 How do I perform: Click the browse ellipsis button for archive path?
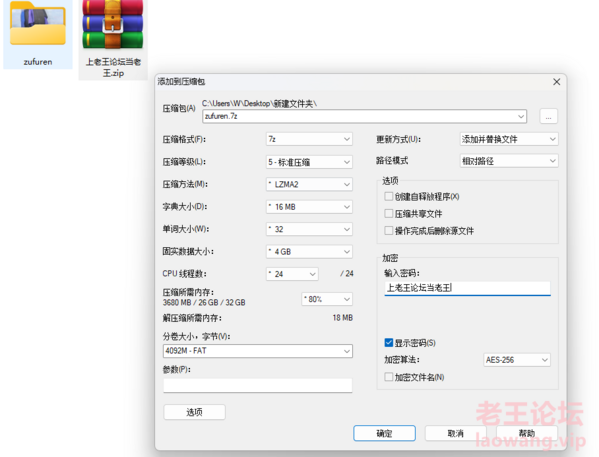click(x=548, y=117)
